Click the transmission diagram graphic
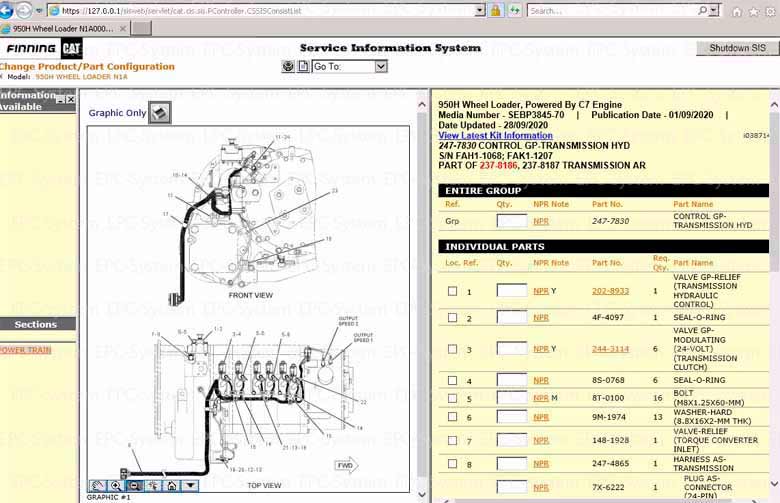This screenshot has height=503, width=780. click(x=248, y=308)
